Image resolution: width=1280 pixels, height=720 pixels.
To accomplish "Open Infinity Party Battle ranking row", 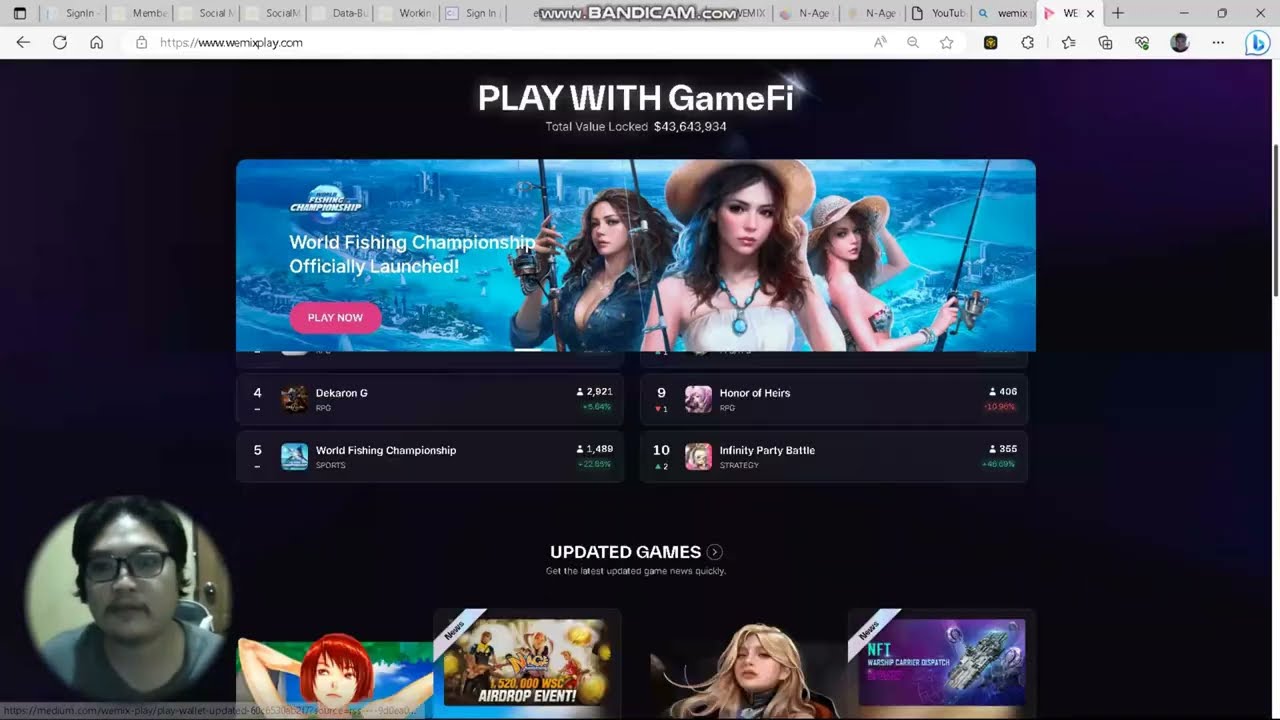I will (834, 456).
